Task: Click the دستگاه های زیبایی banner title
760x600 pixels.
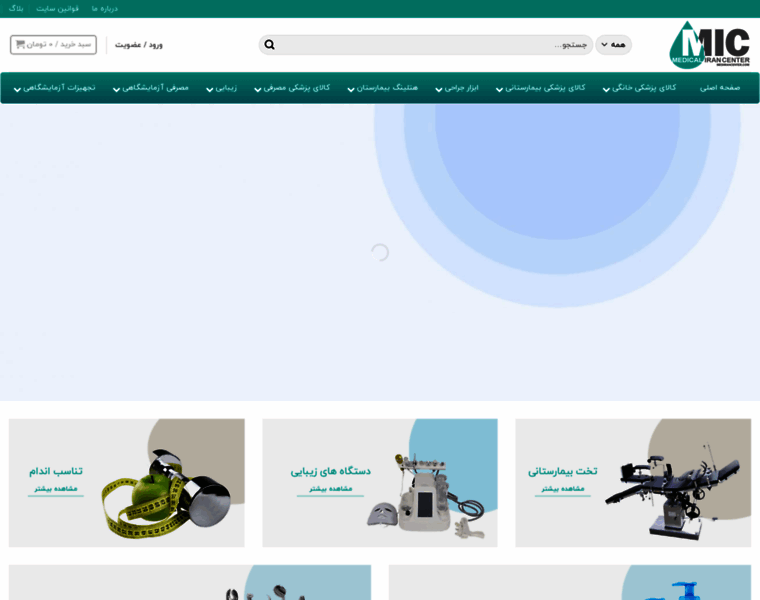Action: (x=331, y=471)
